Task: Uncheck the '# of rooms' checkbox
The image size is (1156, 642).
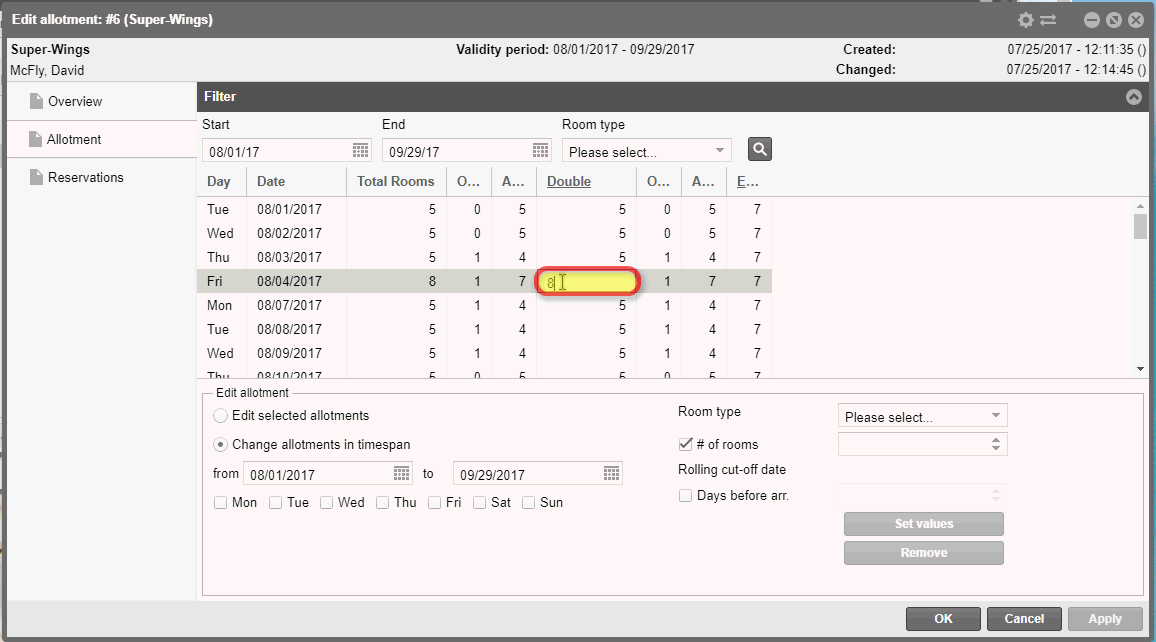Action: click(686, 444)
